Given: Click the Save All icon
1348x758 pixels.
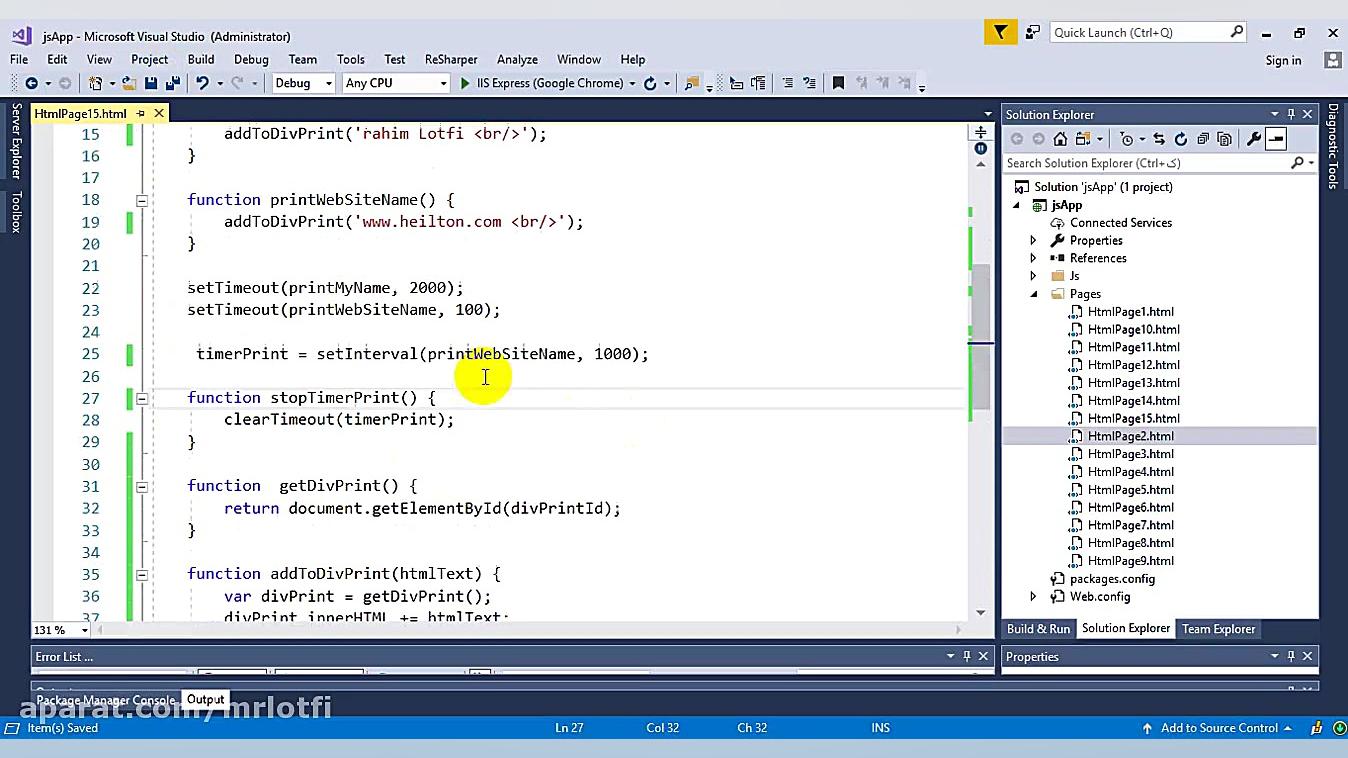Looking at the screenshot, I should [x=172, y=84].
